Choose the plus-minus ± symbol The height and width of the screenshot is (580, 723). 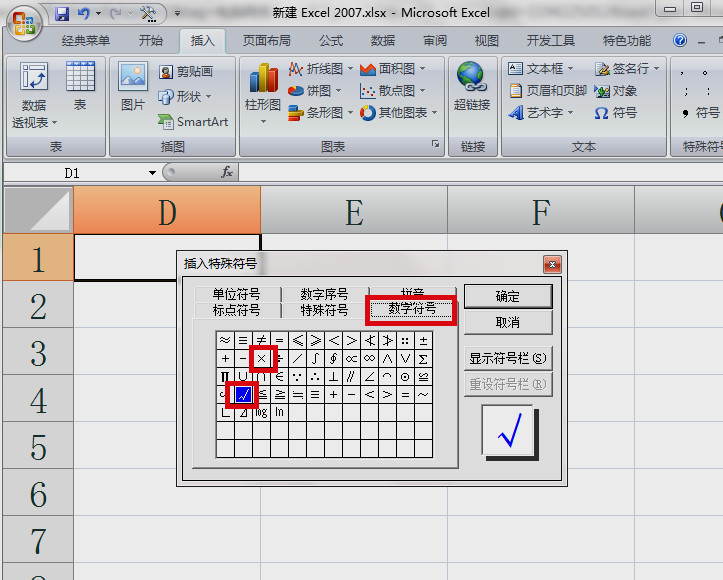pos(423,340)
